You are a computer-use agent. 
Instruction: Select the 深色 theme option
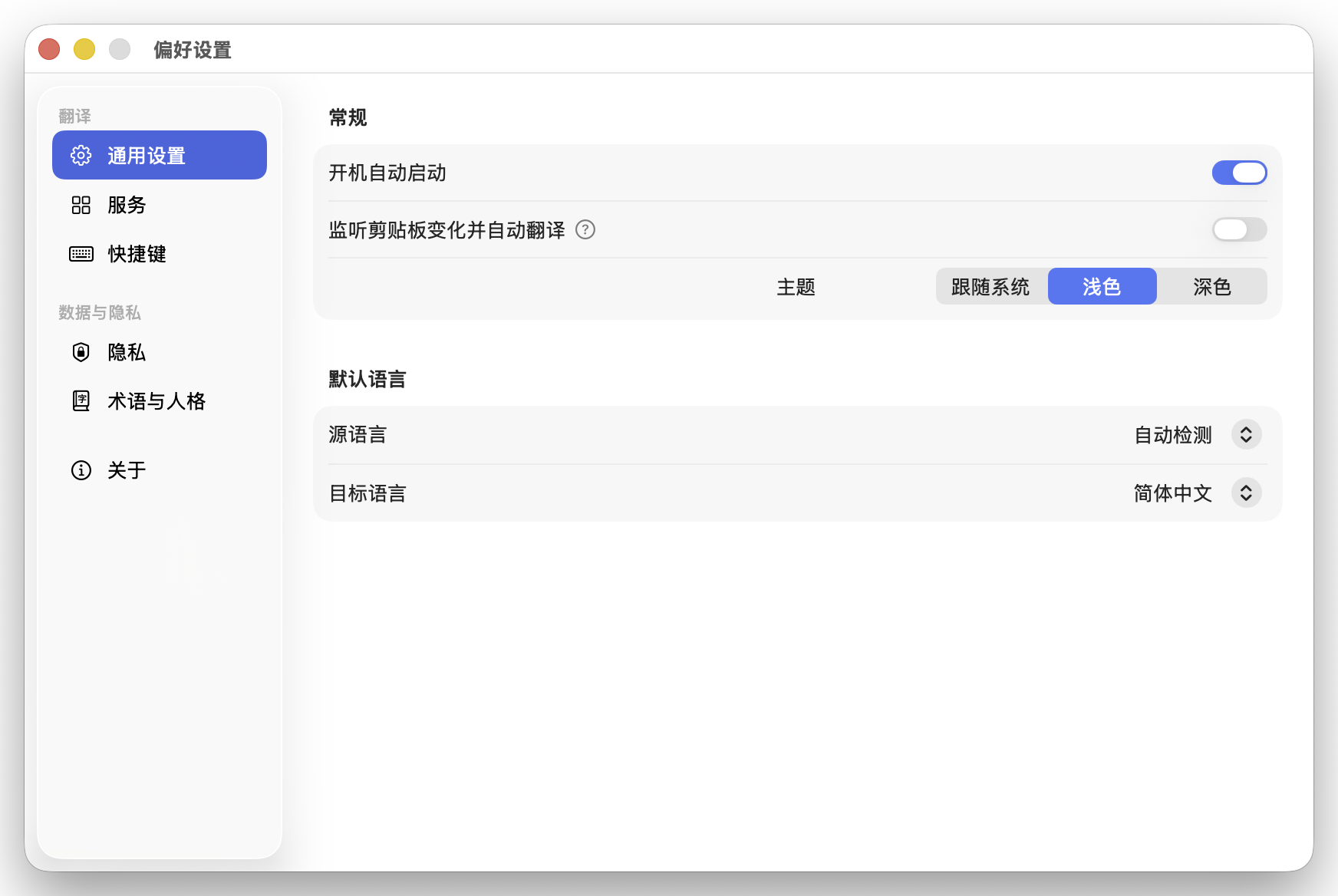(x=1211, y=287)
